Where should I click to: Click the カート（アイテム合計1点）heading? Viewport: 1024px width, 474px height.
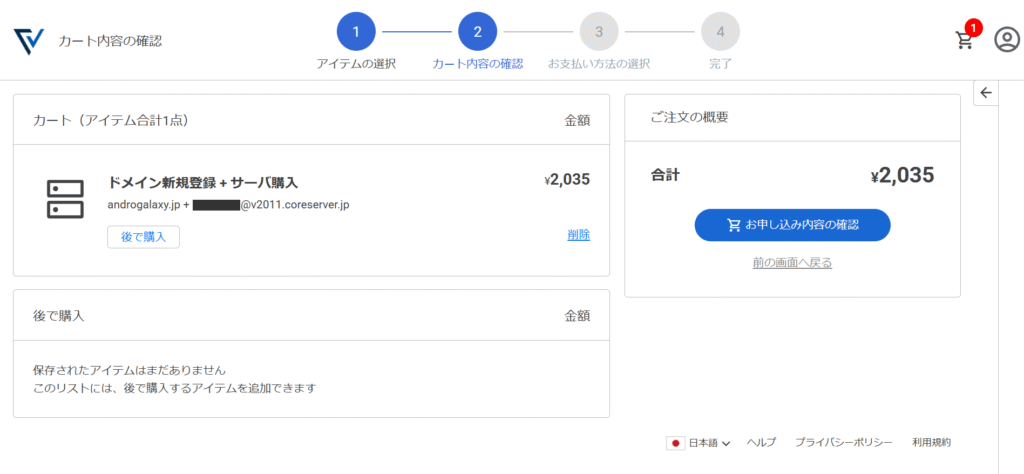(x=112, y=120)
